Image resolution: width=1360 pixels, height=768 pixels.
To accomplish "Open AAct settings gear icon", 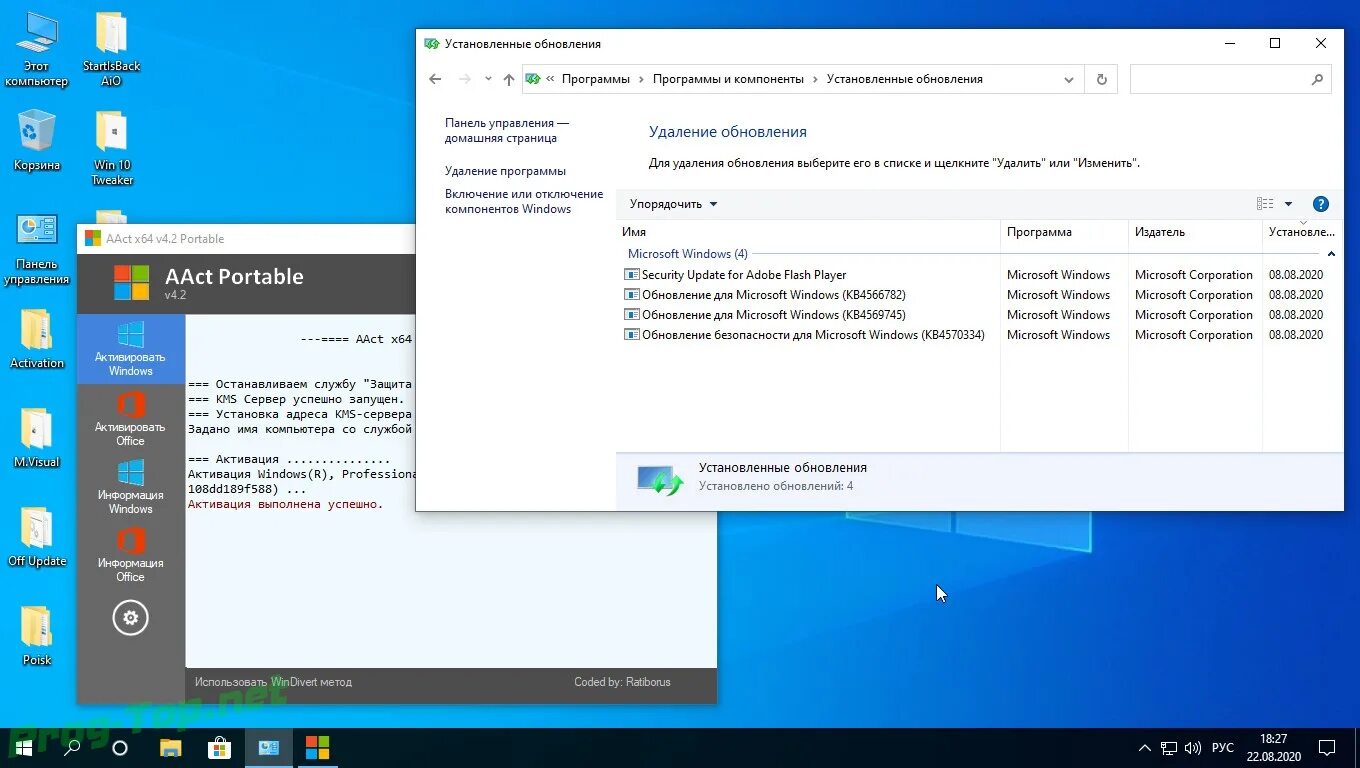I will (x=130, y=618).
